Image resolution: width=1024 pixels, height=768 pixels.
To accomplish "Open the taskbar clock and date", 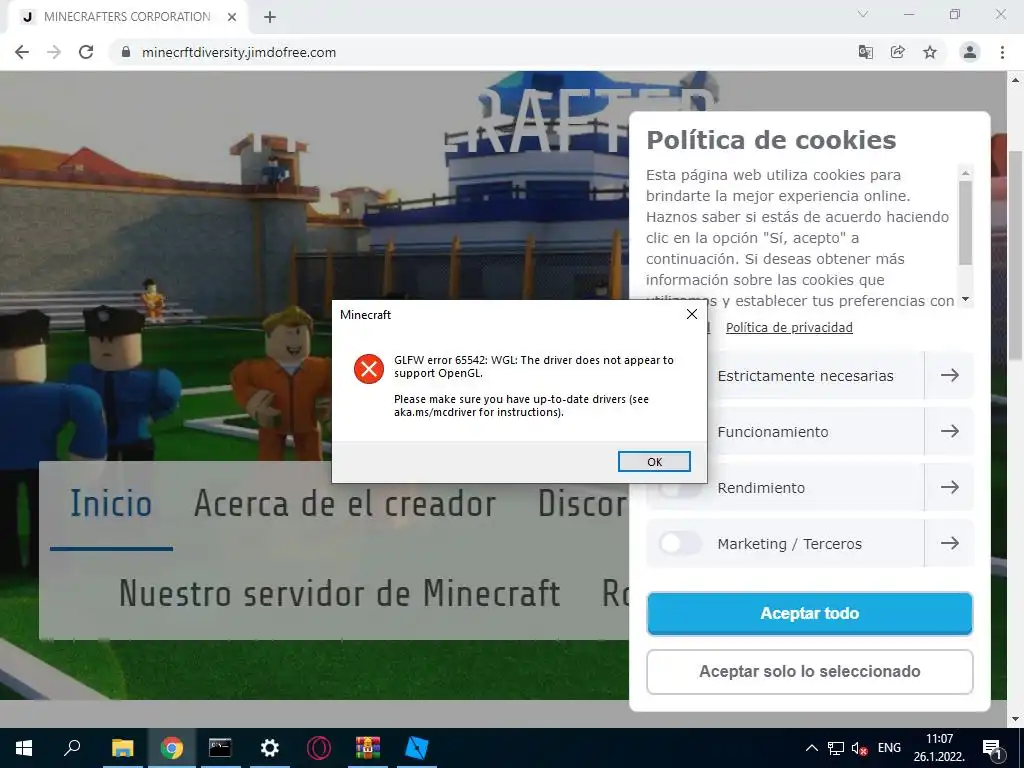I will pos(939,748).
